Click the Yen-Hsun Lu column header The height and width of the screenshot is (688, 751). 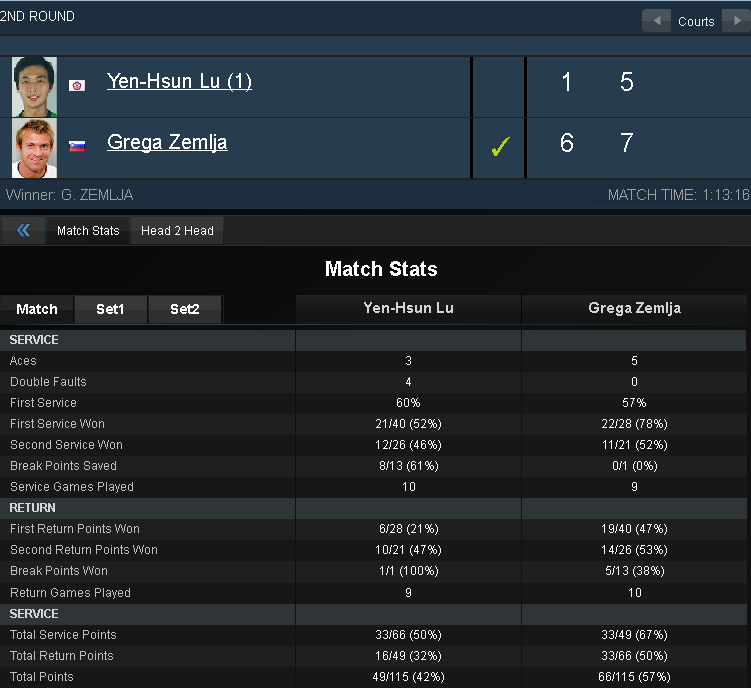pyautogui.click(x=409, y=308)
